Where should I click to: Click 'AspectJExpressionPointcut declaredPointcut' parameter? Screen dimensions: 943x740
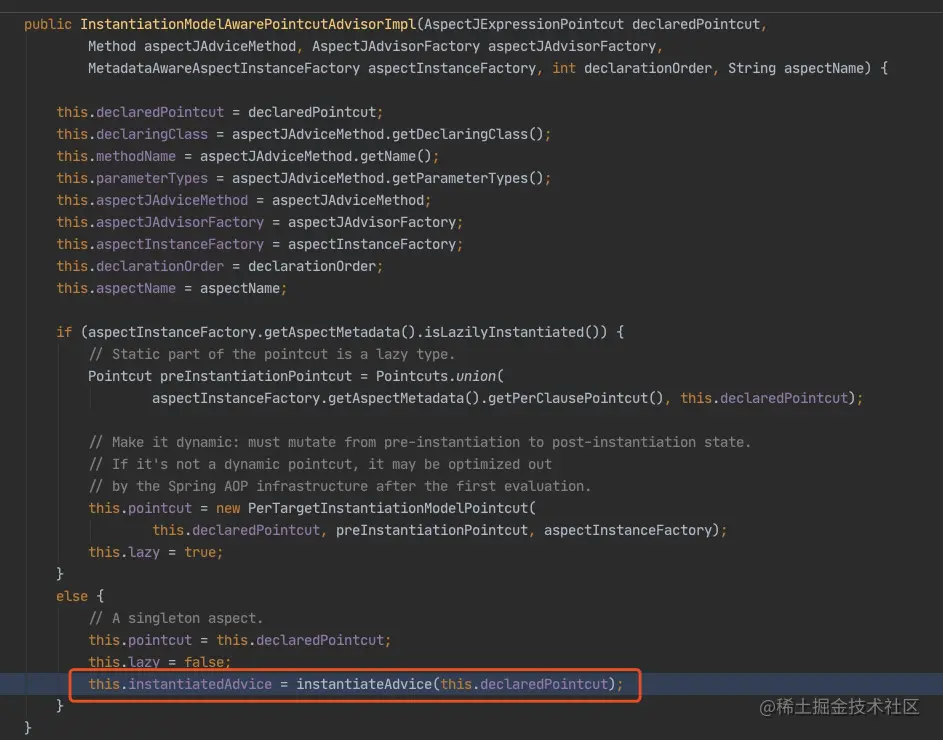point(592,25)
